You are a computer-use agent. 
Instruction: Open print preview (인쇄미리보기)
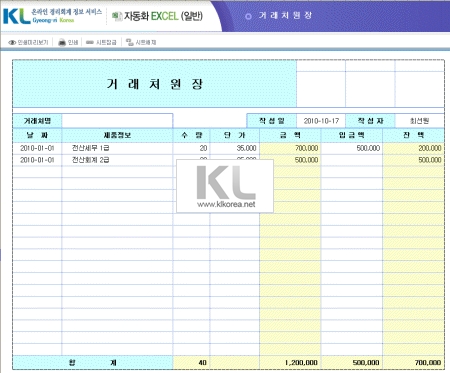point(28,42)
